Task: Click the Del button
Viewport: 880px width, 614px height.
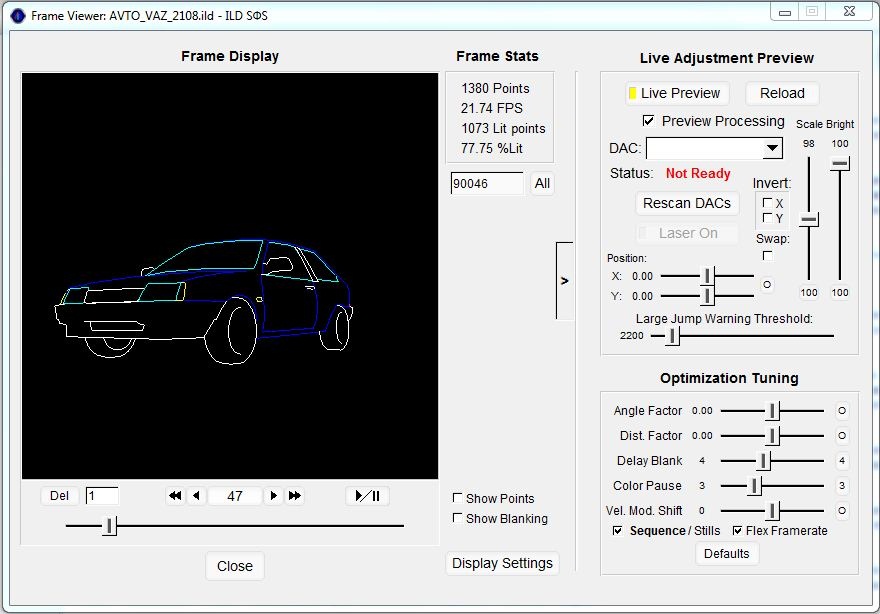Action: click(59, 496)
